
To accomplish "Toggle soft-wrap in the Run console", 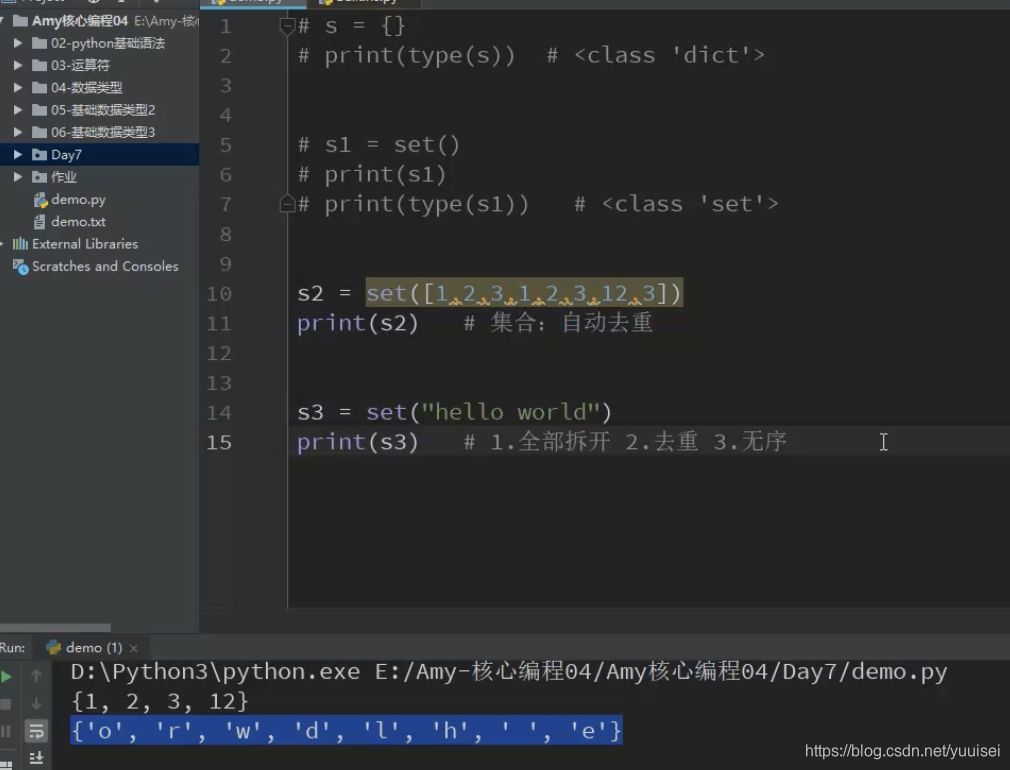I will [36, 731].
